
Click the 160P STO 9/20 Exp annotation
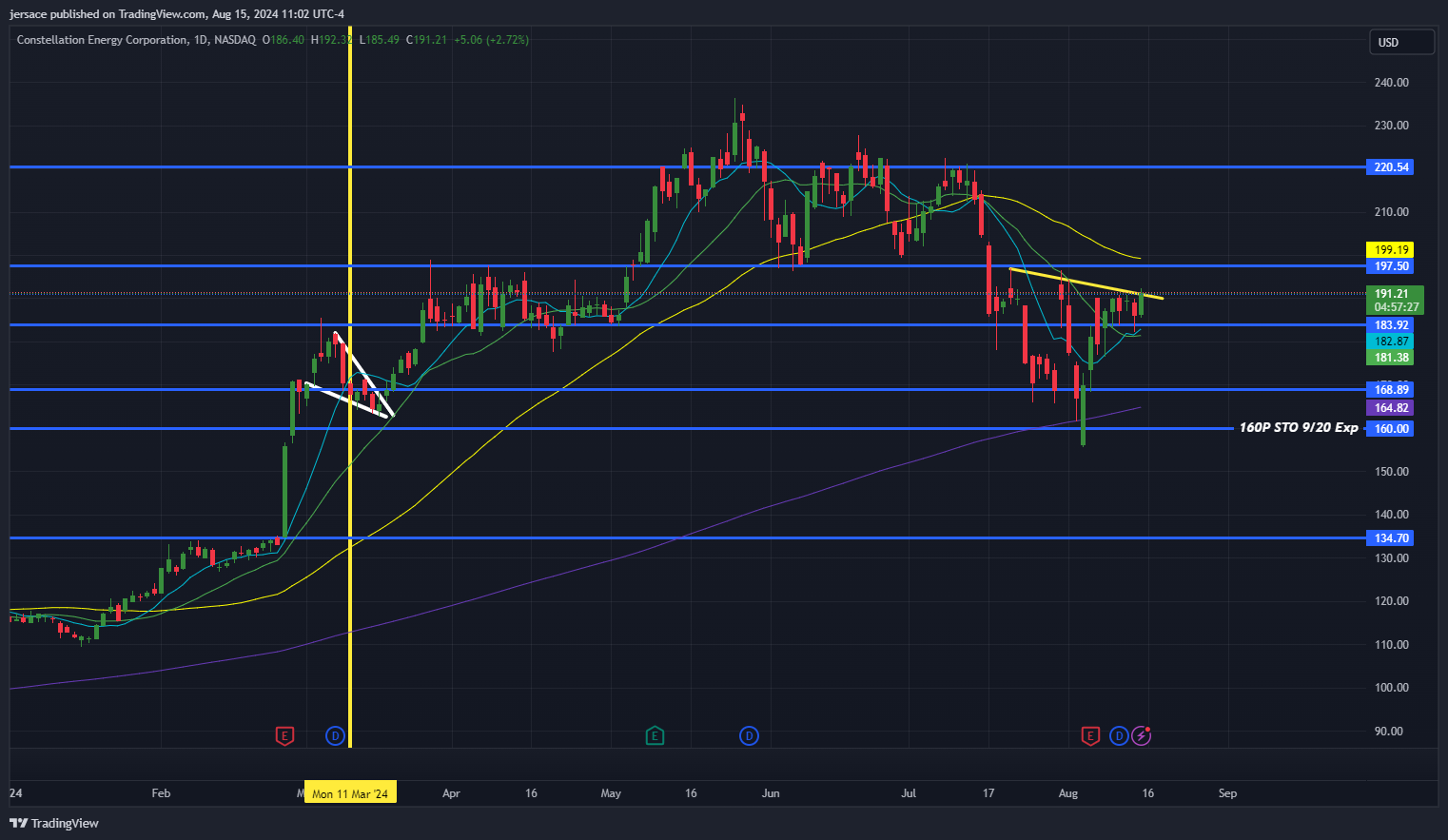(x=1298, y=428)
